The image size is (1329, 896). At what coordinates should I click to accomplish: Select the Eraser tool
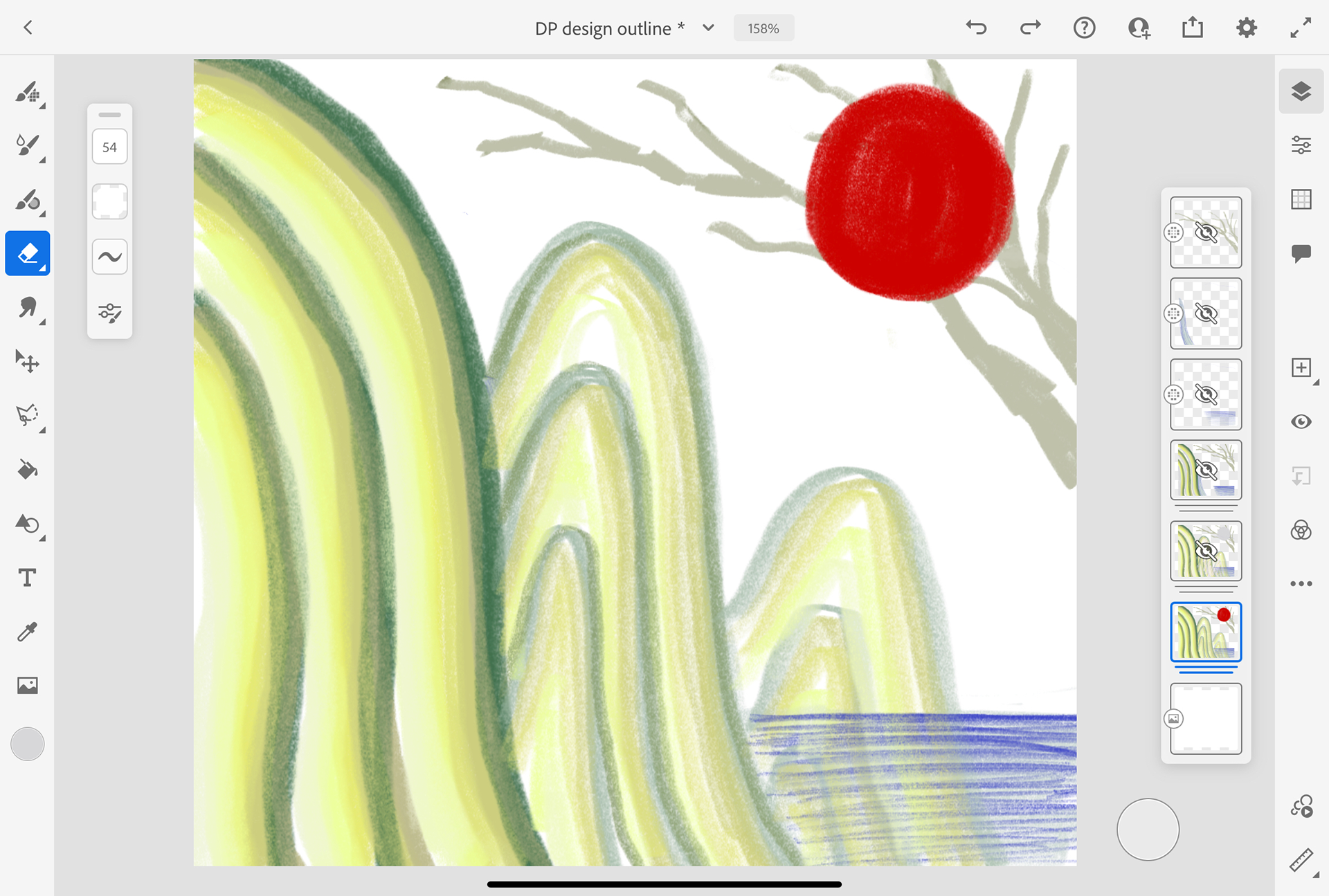(x=28, y=253)
